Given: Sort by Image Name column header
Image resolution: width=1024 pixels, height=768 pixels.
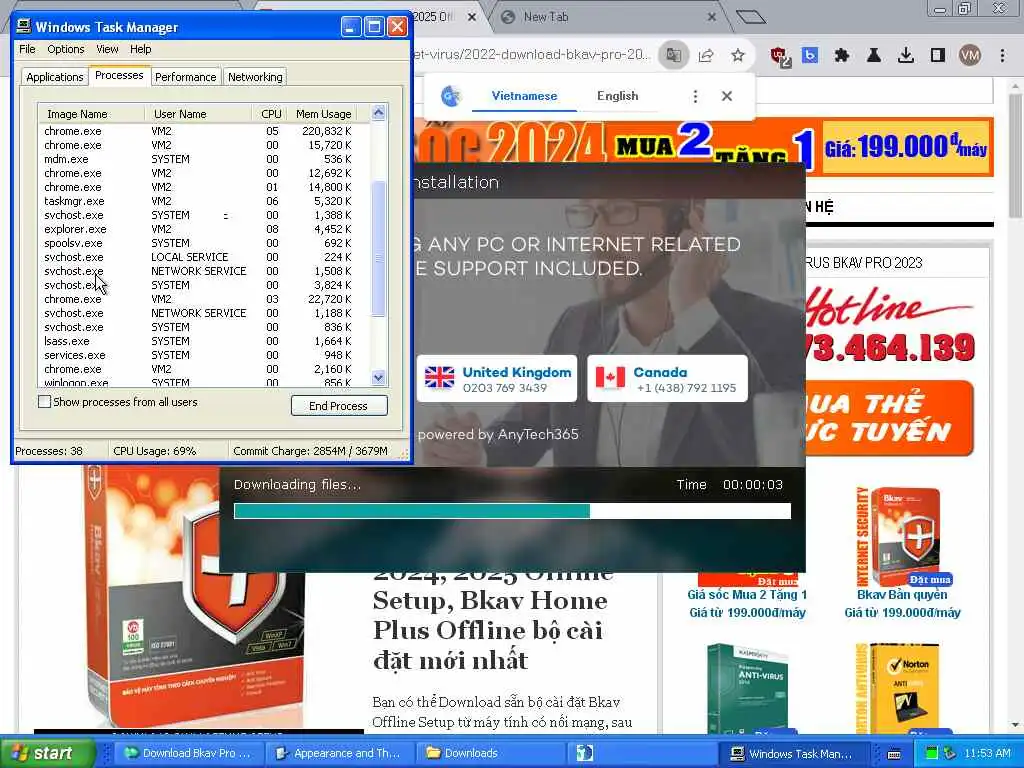Looking at the screenshot, I should tap(91, 114).
